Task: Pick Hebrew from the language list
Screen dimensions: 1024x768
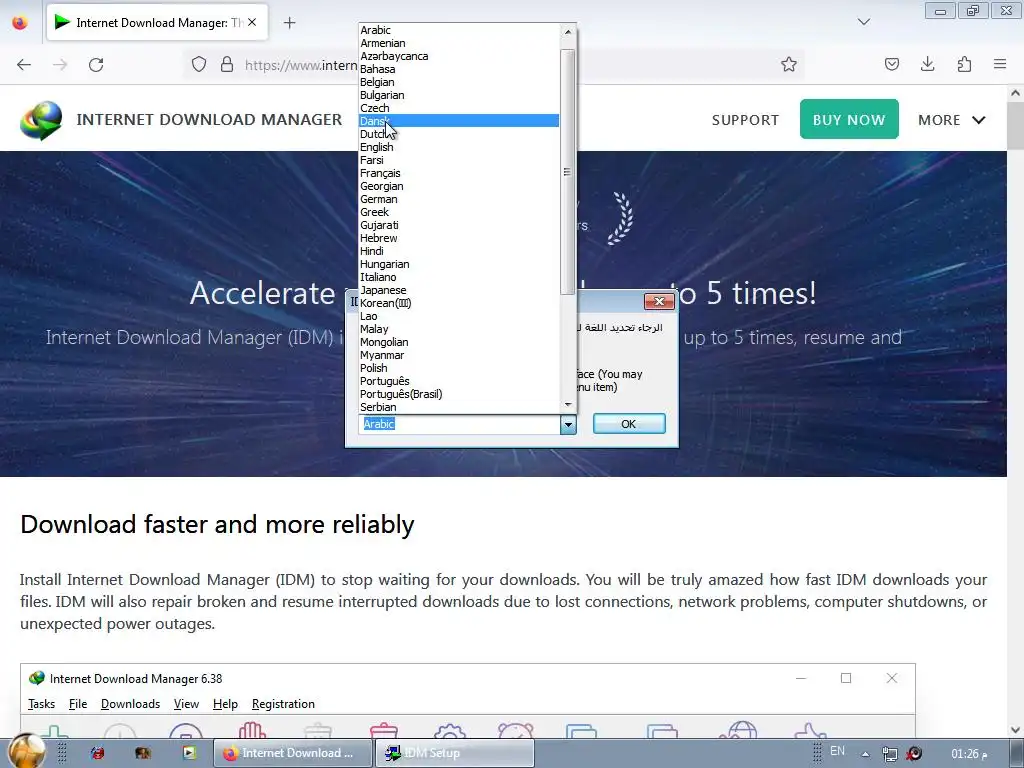Action: pos(459,238)
